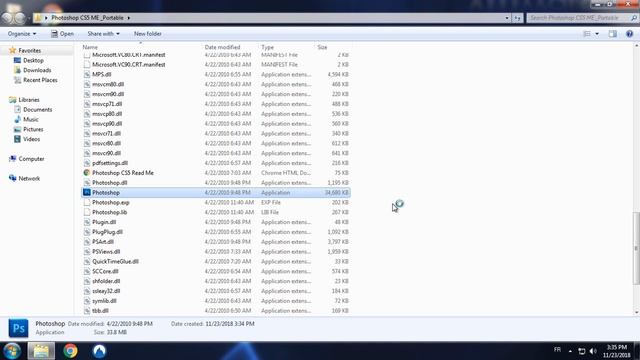Open the Photoshop application file
This screenshot has height=360, width=640.
point(216,193)
